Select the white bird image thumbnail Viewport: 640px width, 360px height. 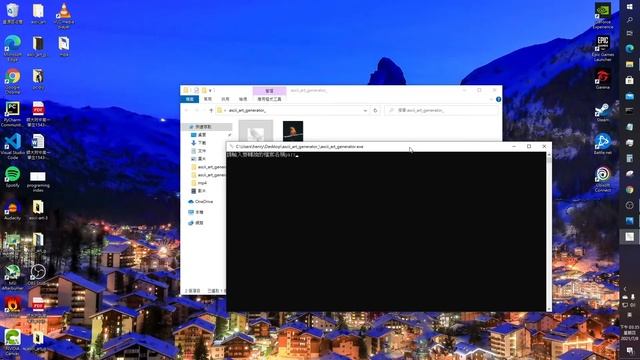coord(256,131)
